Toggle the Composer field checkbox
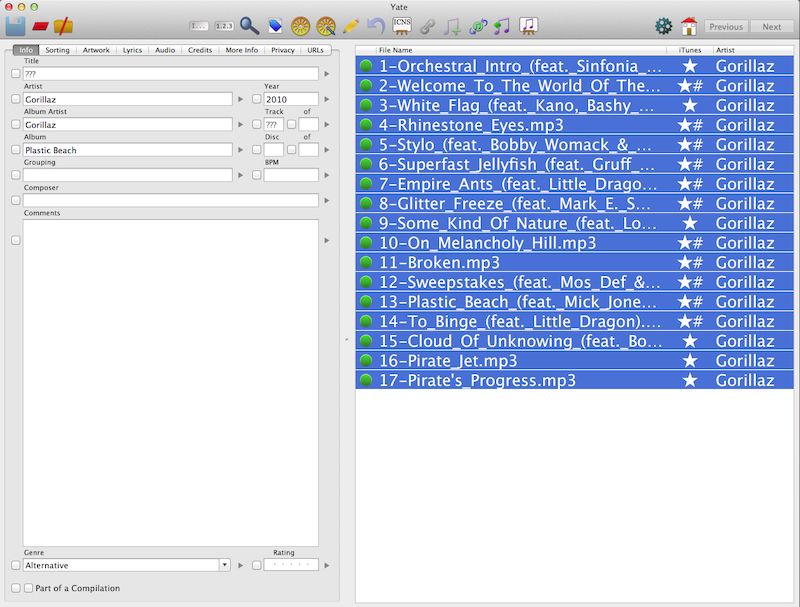The height and width of the screenshot is (607, 800). [16, 200]
